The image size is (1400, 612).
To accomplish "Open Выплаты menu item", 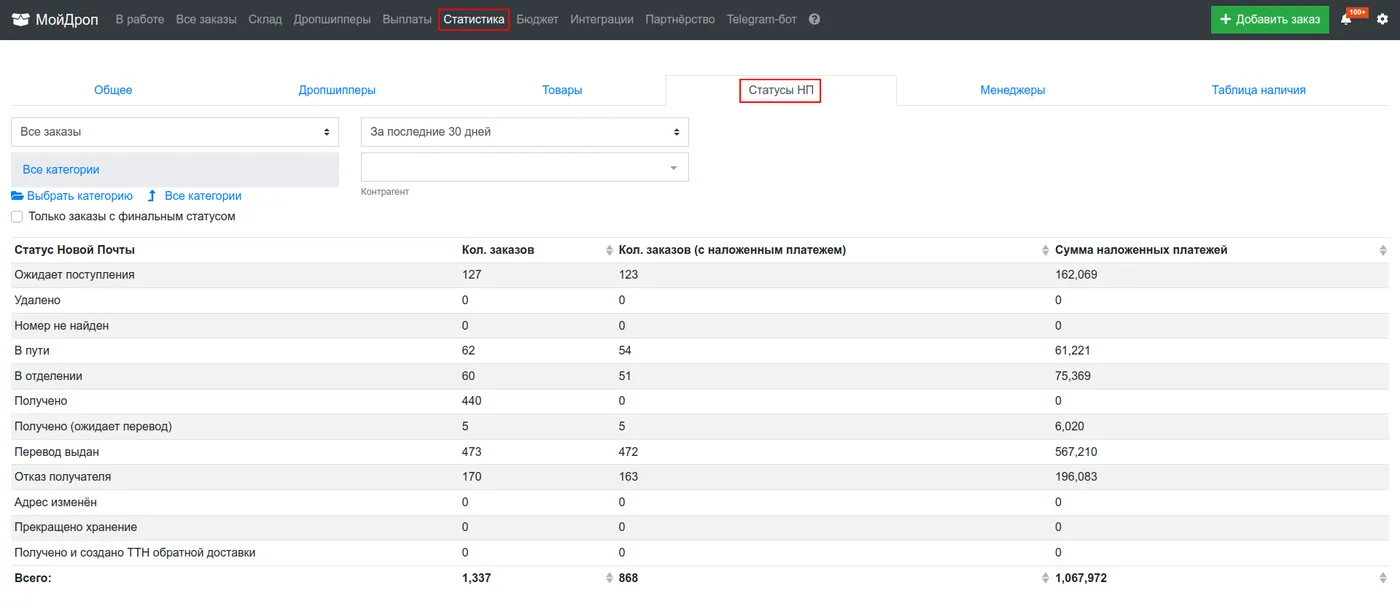I will pyautogui.click(x=407, y=19).
